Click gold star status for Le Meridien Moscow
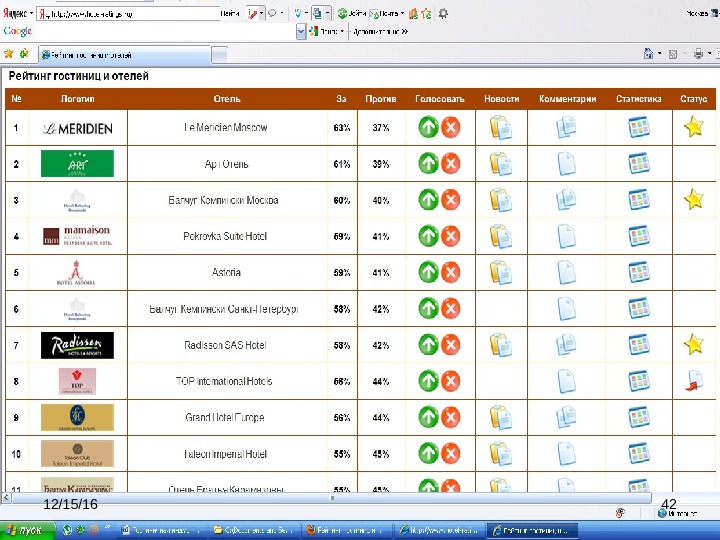The height and width of the screenshot is (540, 720). pyautogui.click(x=693, y=127)
